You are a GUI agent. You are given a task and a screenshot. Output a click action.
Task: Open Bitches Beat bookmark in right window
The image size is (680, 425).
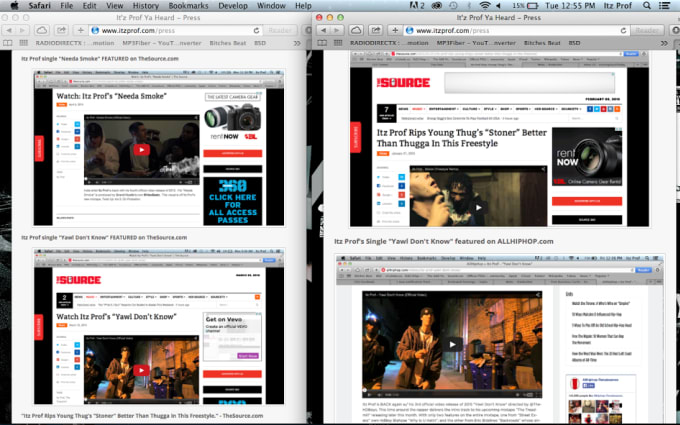tap(542, 43)
